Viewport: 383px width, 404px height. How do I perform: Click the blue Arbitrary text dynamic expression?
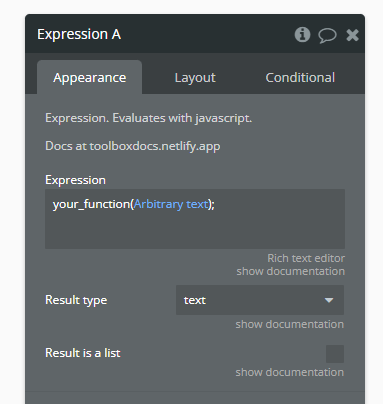click(x=171, y=204)
